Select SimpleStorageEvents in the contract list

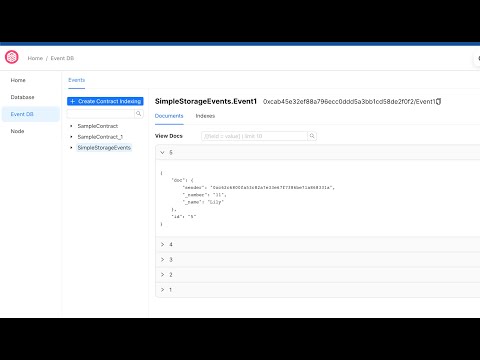[104, 148]
